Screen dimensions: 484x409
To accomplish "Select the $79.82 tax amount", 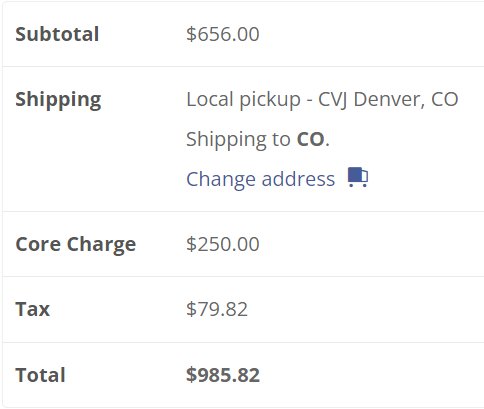I will (x=217, y=309).
